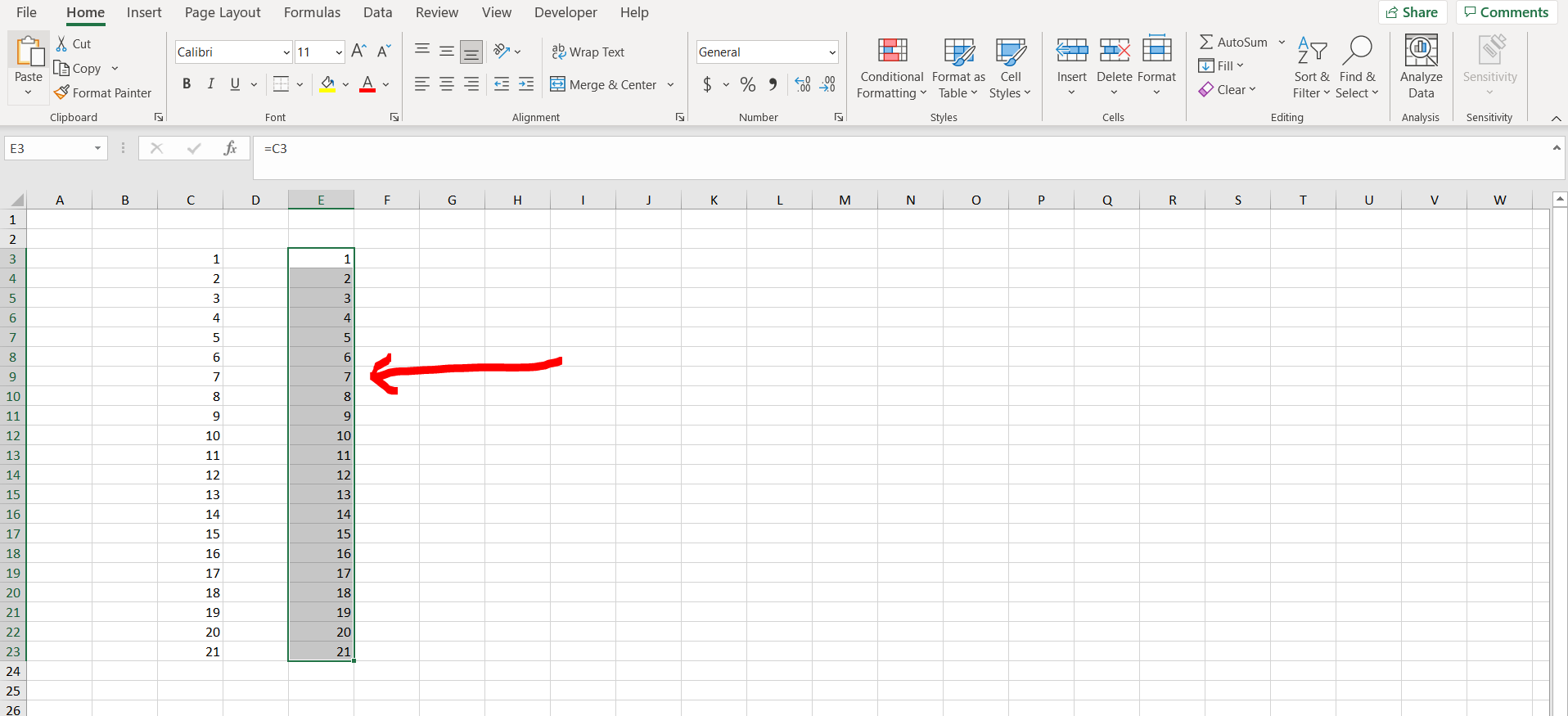Viewport: 1568px width, 716px height.
Task: Collapse the ribbon with the chevron
Action: 1557,119
